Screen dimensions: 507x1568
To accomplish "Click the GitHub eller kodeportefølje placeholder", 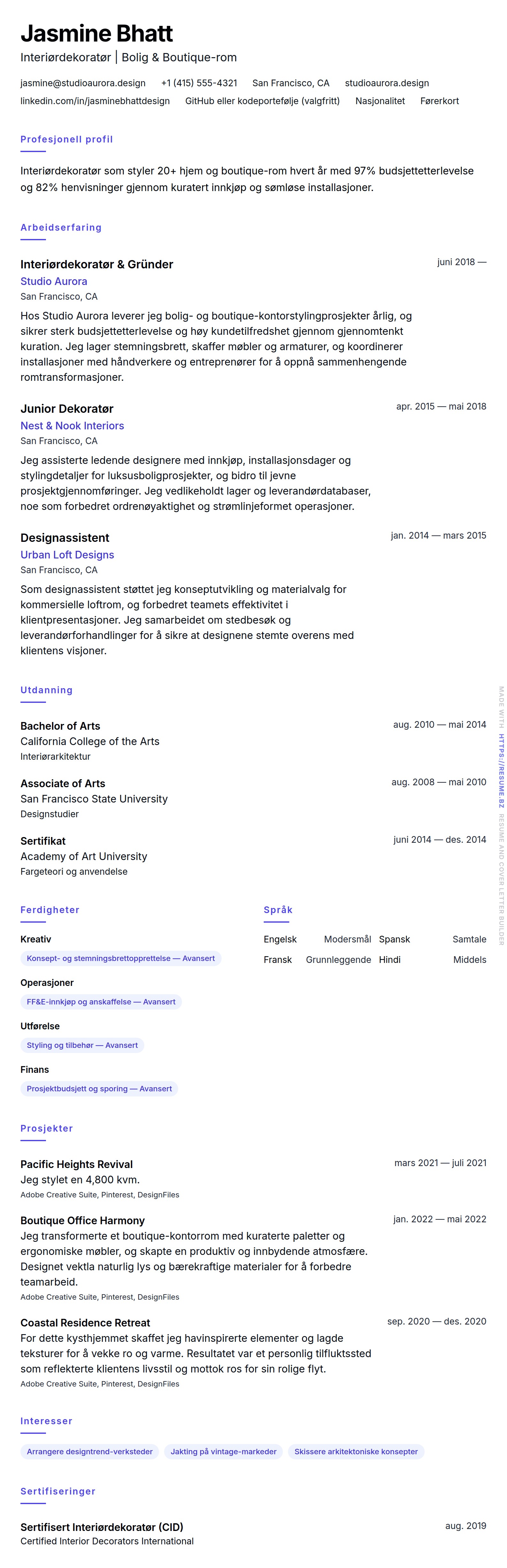I will pos(262,101).
